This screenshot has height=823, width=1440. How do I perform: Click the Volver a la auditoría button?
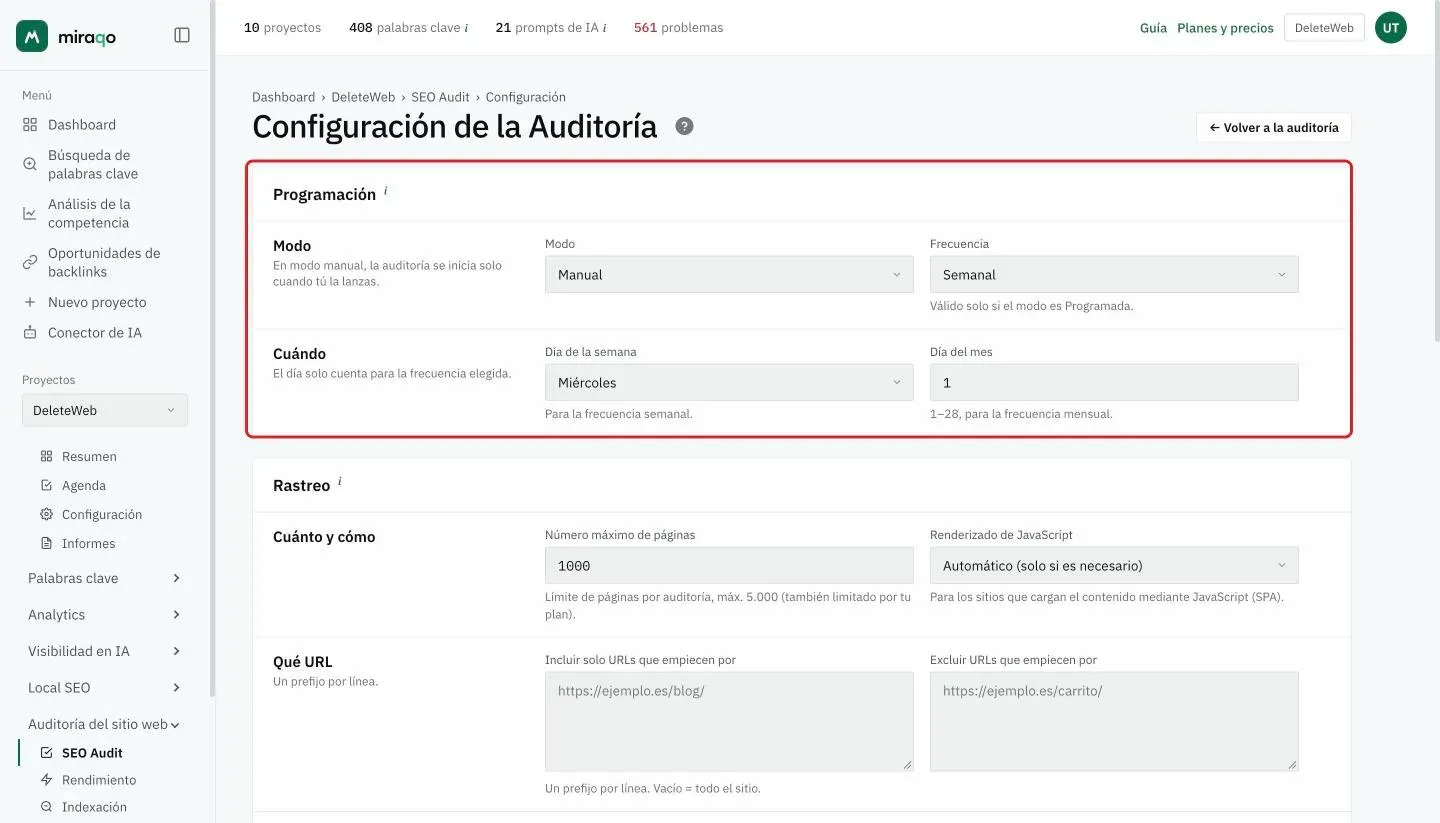pyautogui.click(x=1274, y=128)
